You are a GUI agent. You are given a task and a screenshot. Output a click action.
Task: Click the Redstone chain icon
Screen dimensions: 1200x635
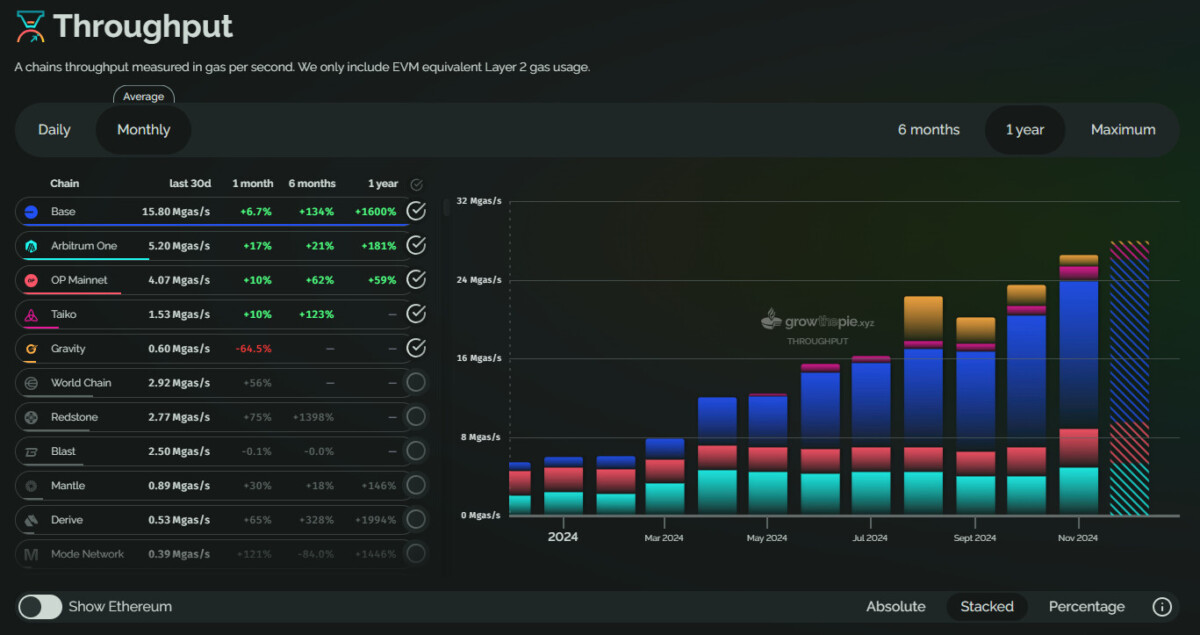click(31, 417)
